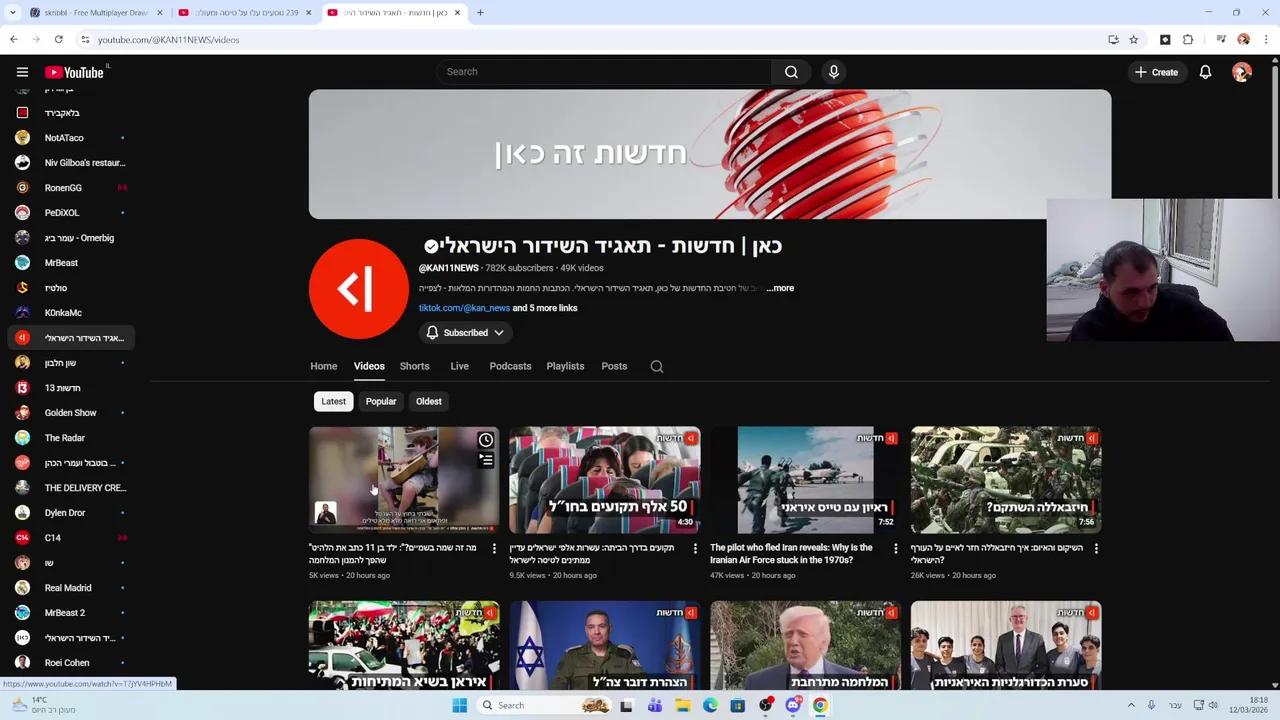This screenshot has height=720, width=1280.
Task: Open the tiktok.com/@kan_news link
Action: tap(464, 308)
